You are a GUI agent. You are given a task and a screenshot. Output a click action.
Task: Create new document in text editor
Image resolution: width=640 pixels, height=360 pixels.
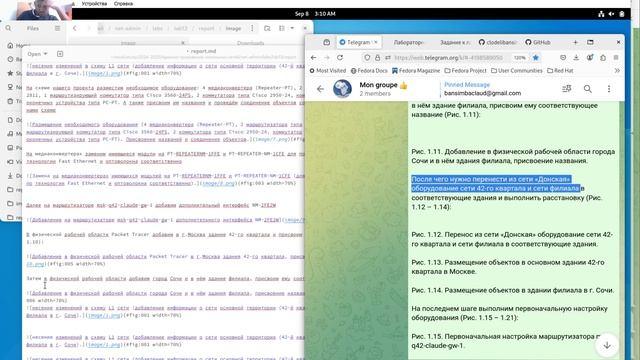[60, 54]
